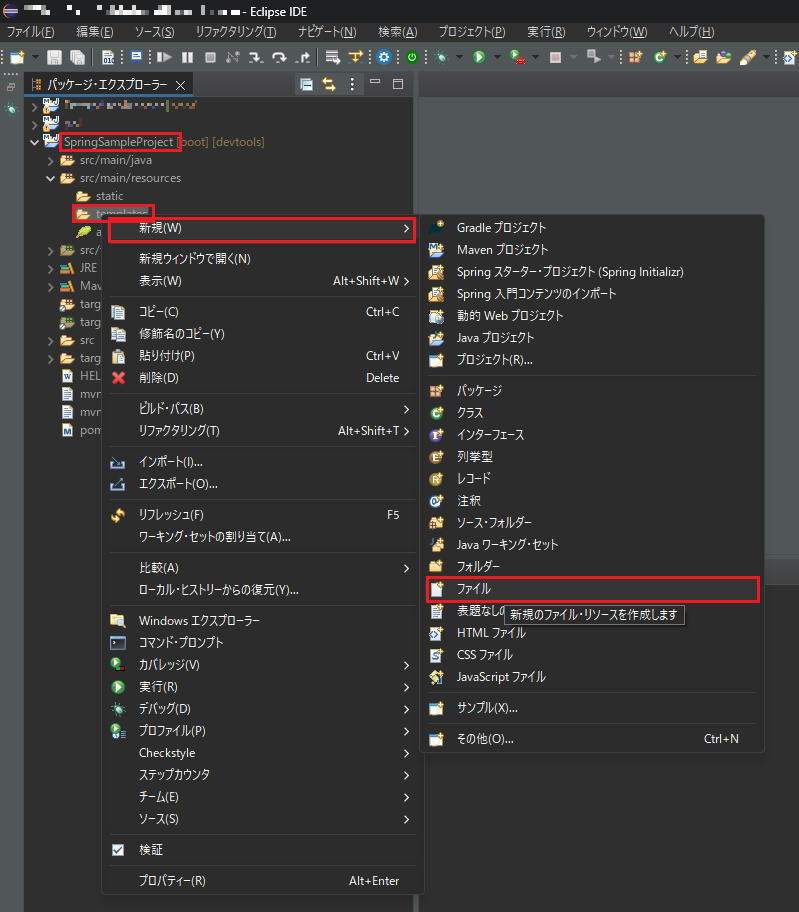Open the Package Explorer view menu dots
This screenshot has height=912, width=799.
(x=352, y=85)
